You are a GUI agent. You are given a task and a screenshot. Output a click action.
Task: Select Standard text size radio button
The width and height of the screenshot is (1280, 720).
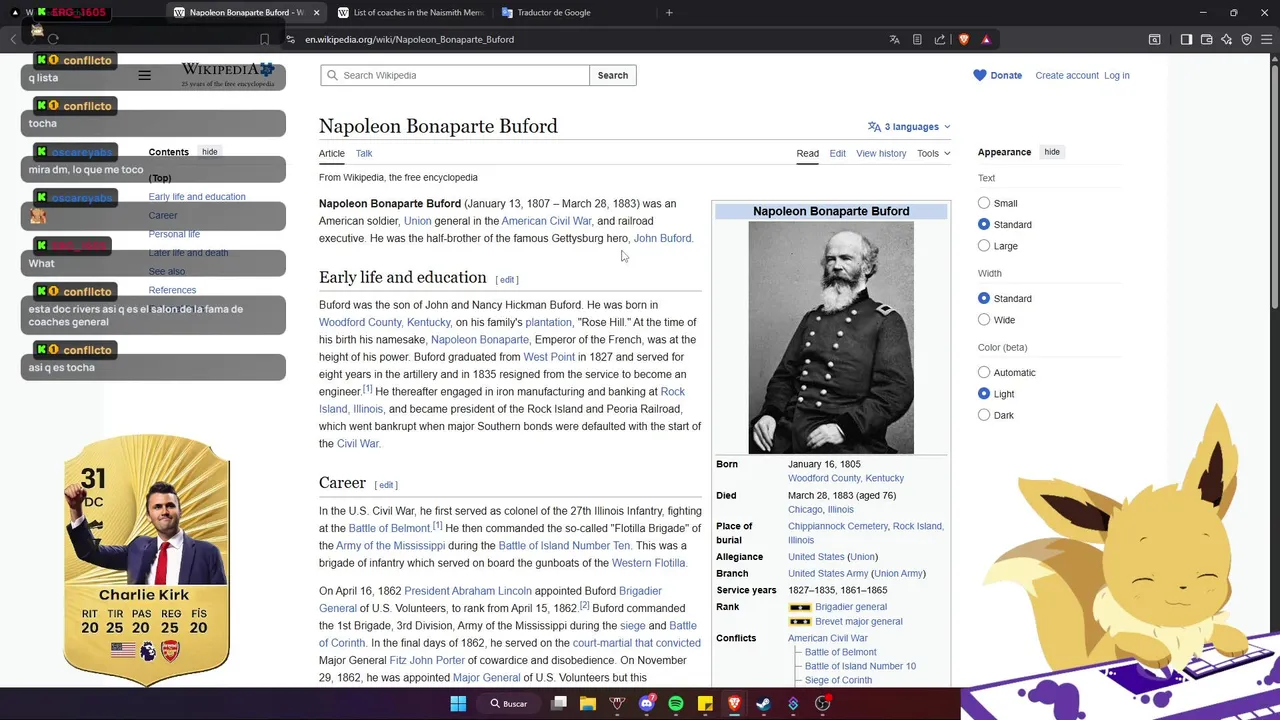point(984,224)
